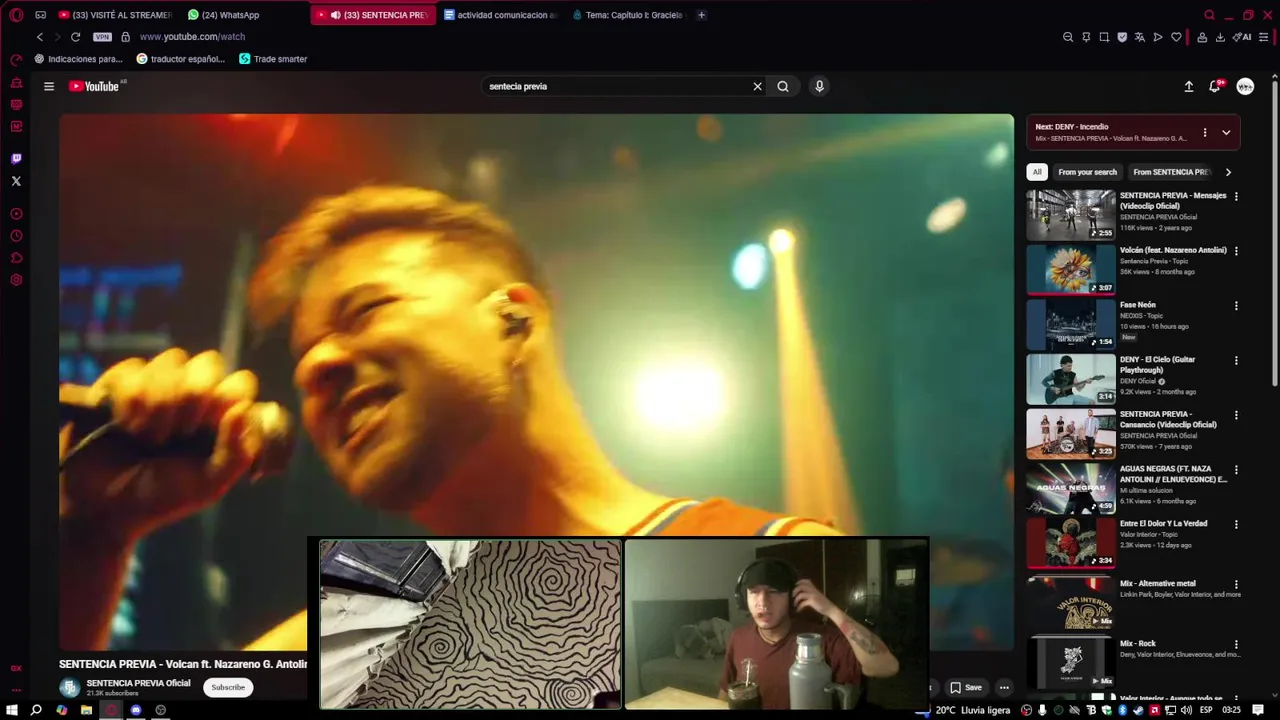Collapse the Next: DENY - Incendio queue

(1226, 132)
